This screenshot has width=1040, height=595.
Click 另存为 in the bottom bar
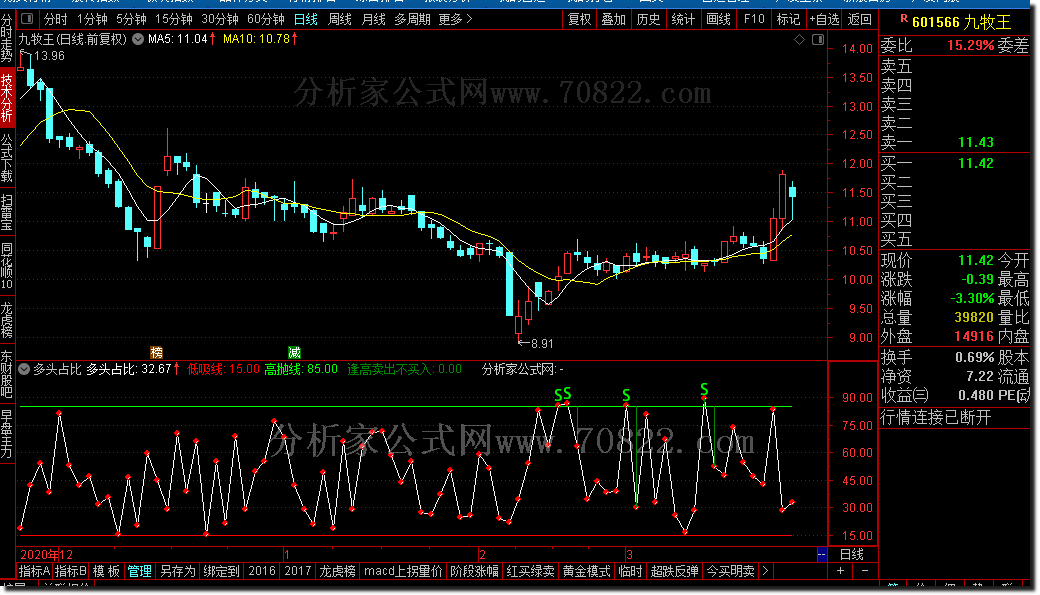pos(178,570)
